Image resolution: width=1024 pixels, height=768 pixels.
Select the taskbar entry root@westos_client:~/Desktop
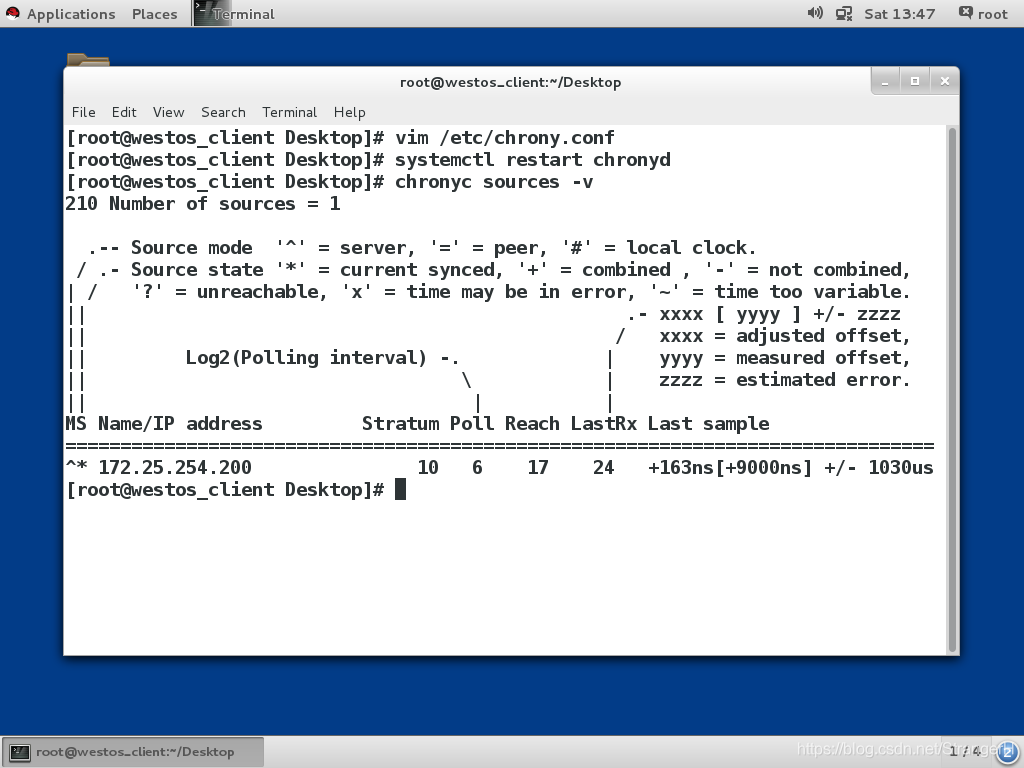click(134, 752)
